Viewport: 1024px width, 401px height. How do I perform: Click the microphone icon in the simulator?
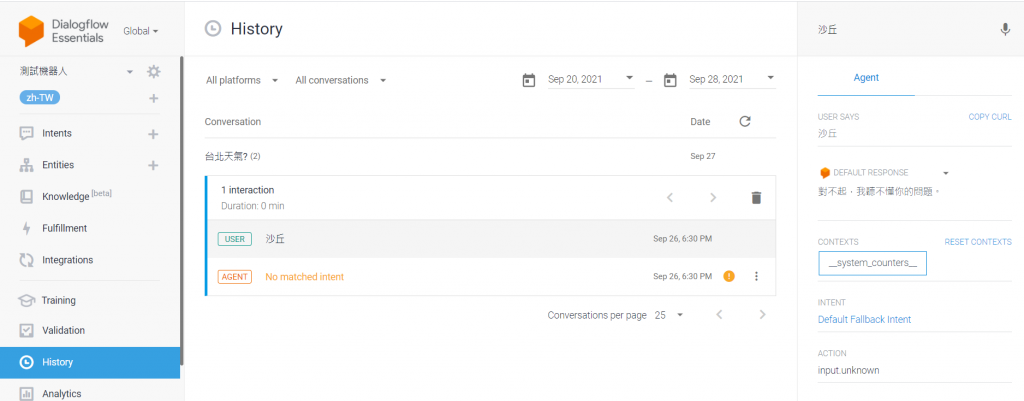(x=1005, y=30)
